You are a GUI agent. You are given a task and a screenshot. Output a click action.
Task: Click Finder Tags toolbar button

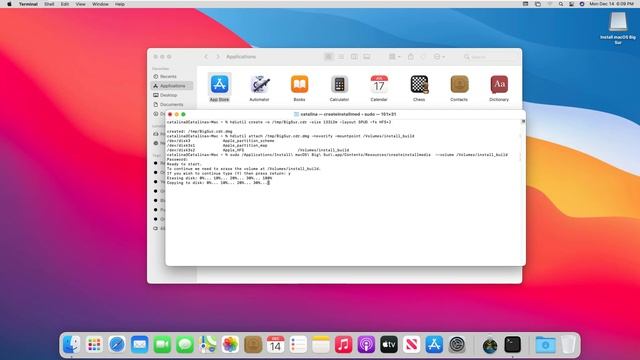pyautogui.click(x=423, y=57)
